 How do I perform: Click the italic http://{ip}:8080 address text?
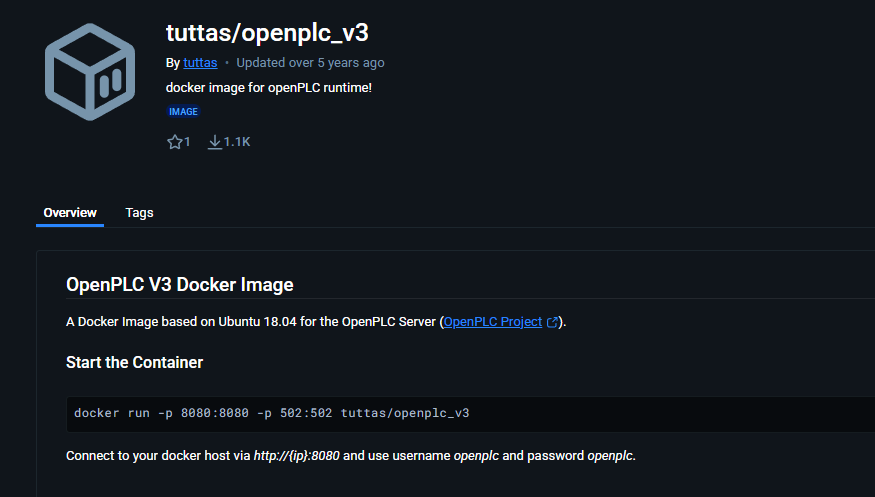click(x=296, y=456)
